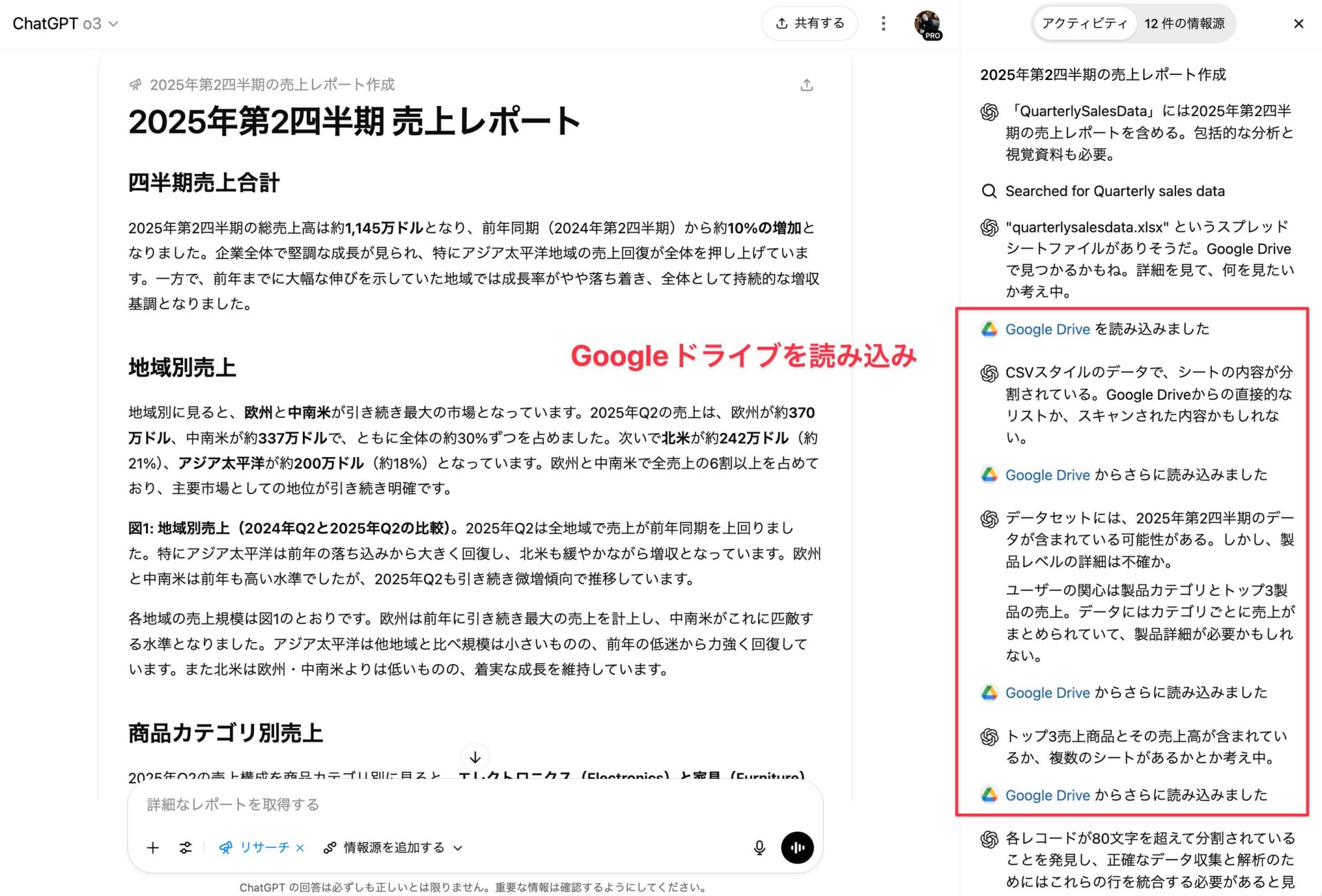The image size is (1322, 896).
Task: Click ChatGPT logo next to QuarterlySalesData note
Action: coord(989,112)
